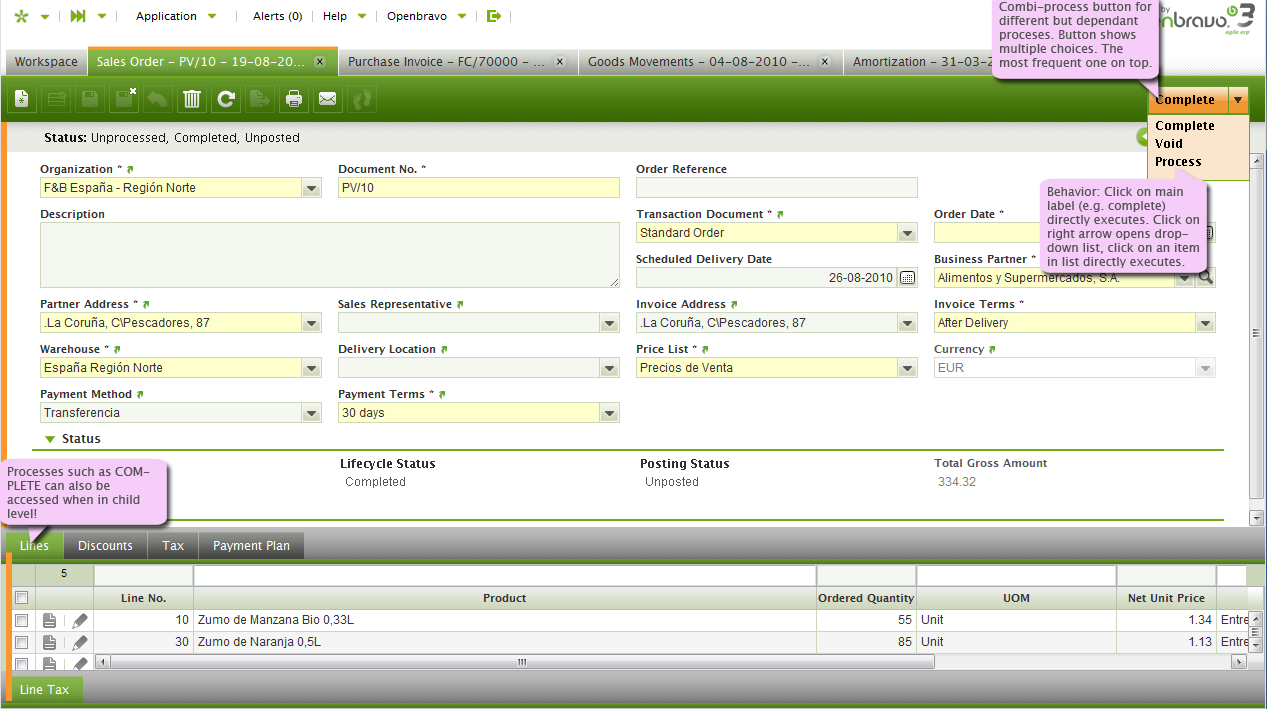Print the sales order document
The height and width of the screenshot is (709, 1267).
tap(294, 99)
